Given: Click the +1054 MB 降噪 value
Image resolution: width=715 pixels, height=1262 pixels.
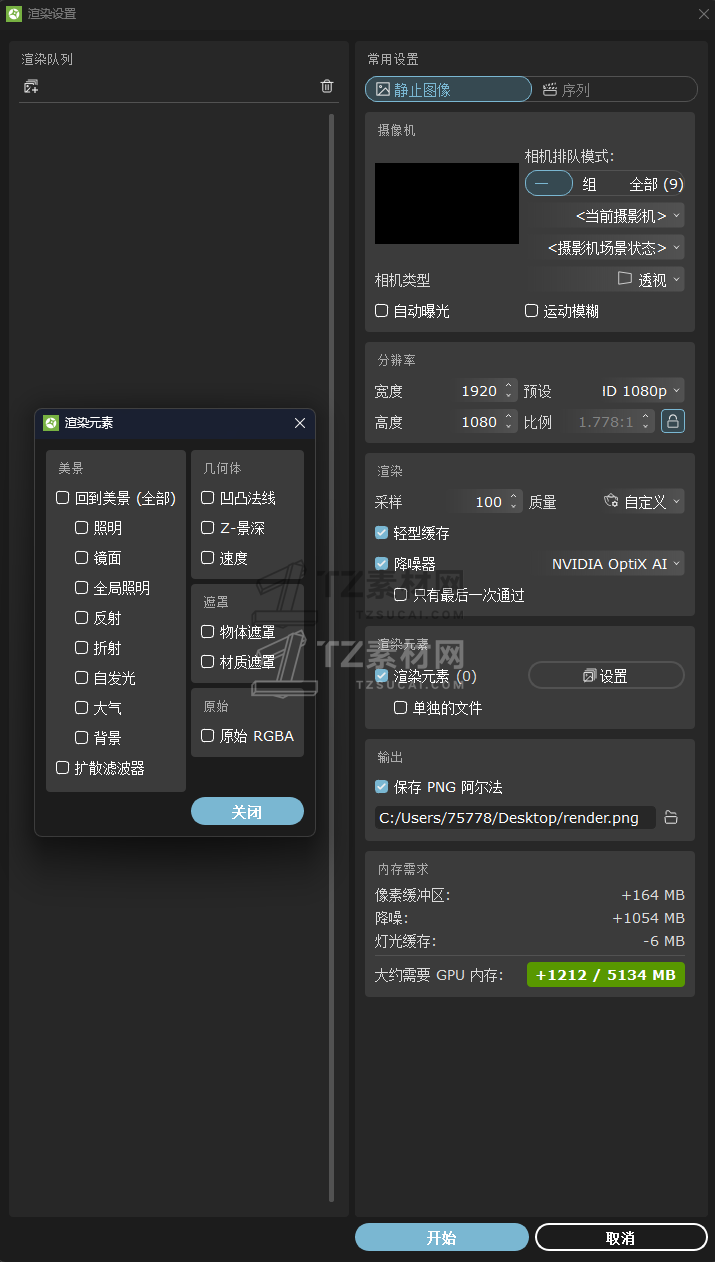Looking at the screenshot, I should coord(649,918).
